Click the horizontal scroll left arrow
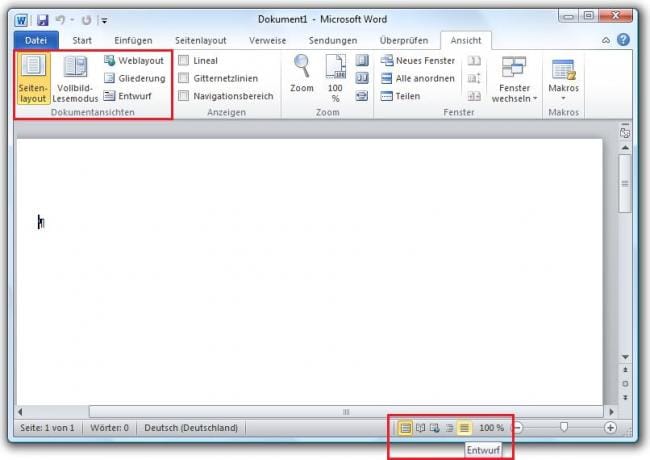The width and height of the screenshot is (650, 460). (20, 412)
